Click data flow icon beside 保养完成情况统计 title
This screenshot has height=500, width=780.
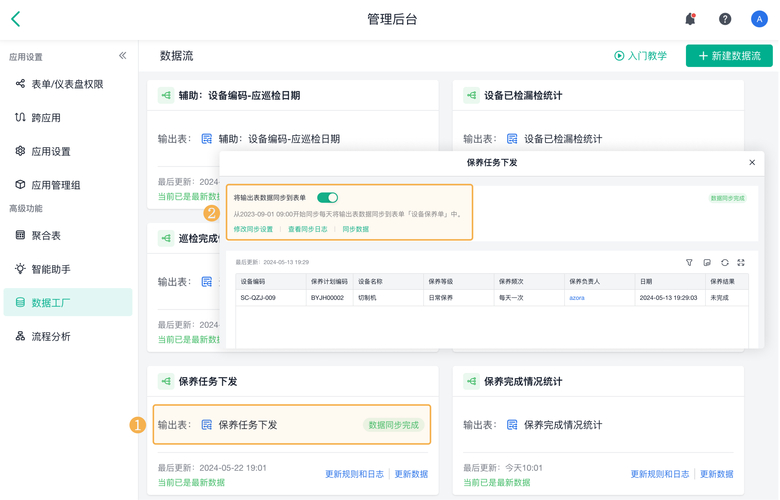471,381
